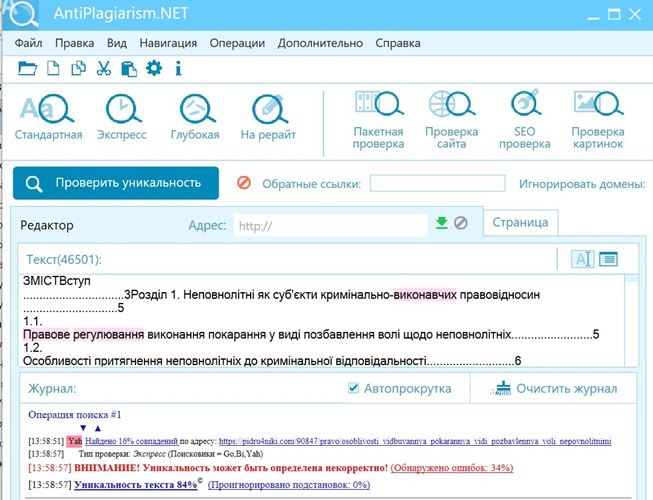
Task: Open the Правка menu
Action: point(75,43)
